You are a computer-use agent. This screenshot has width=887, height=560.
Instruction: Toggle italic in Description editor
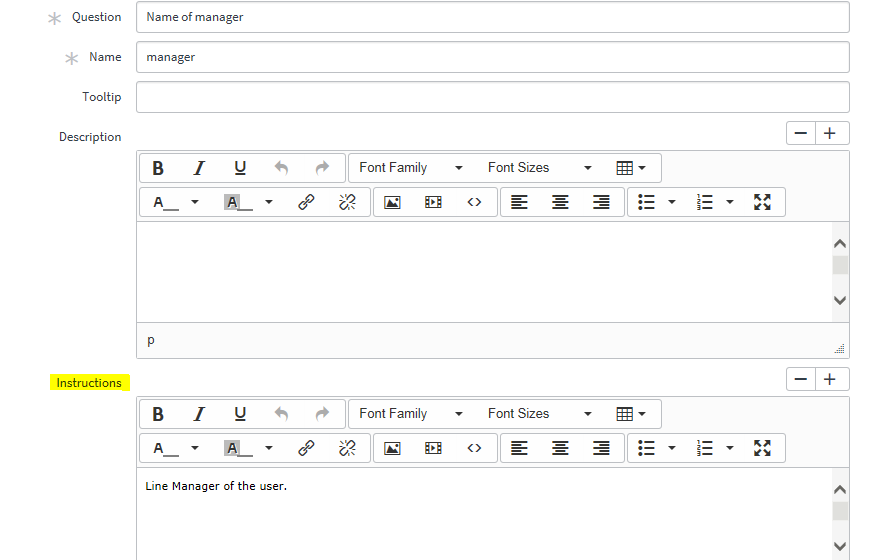click(199, 168)
